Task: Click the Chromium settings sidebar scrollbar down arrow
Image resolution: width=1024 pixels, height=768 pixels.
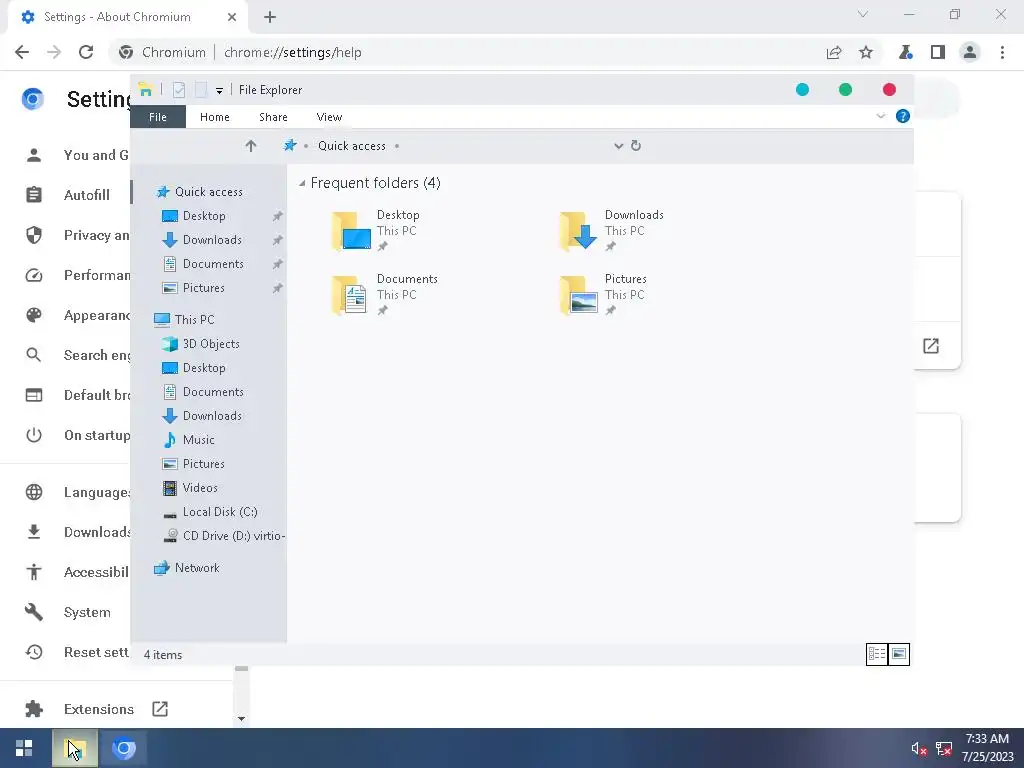Action: (x=242, y=718)
